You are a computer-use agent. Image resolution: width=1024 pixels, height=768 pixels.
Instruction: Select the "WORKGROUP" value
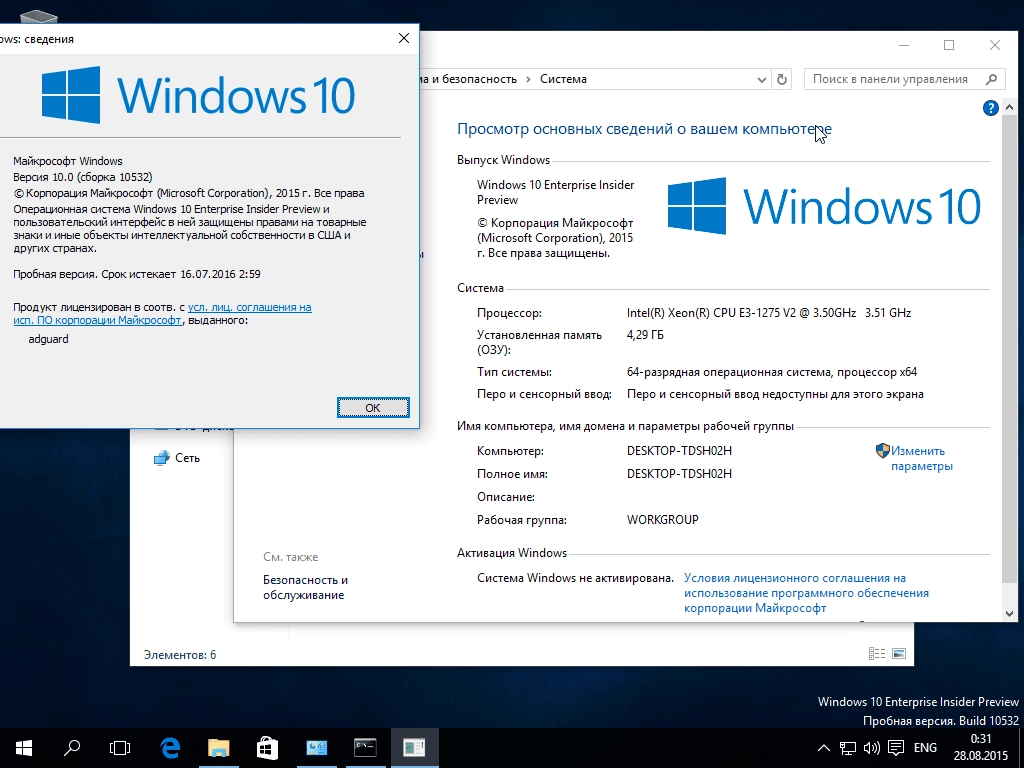pos(662,520)
